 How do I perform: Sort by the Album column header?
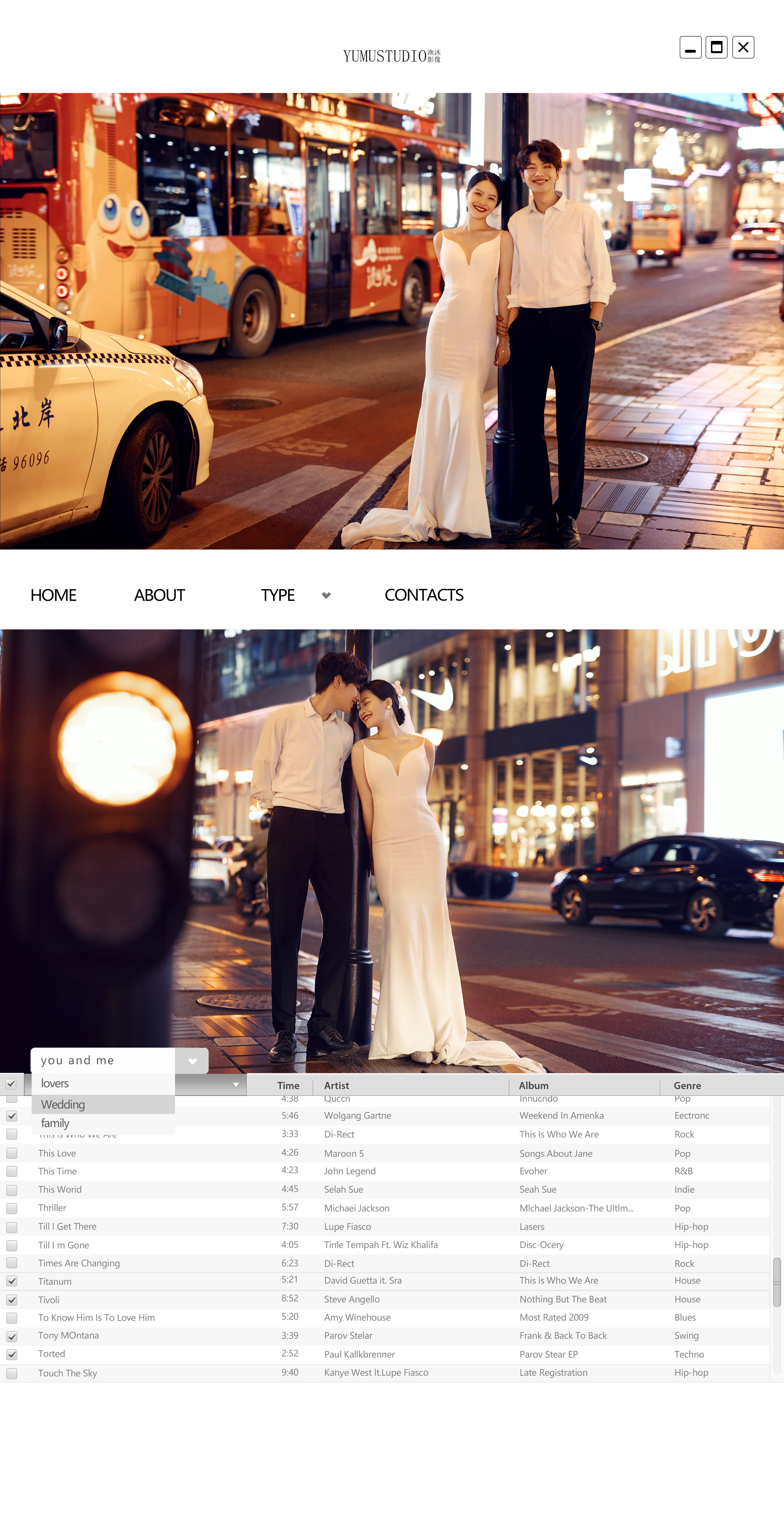pos(534,1086)
